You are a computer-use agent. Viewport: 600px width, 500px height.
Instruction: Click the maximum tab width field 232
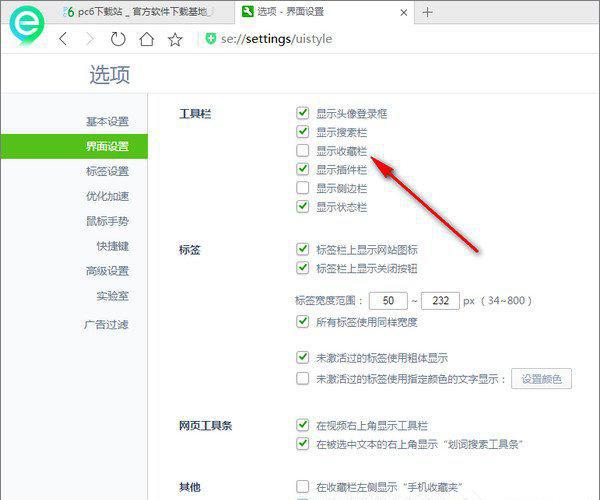click(440, 301)
